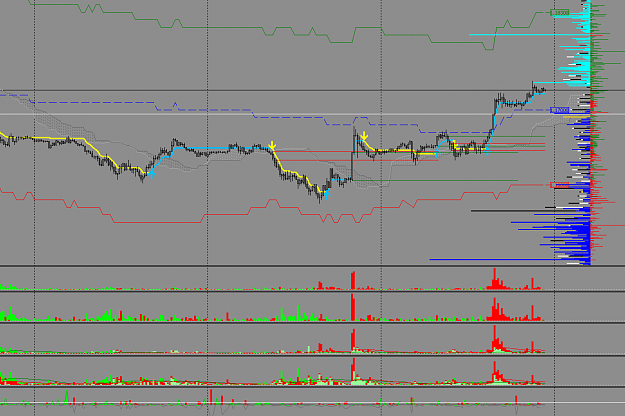Select the longest cyan horizontal profile line near top

529,35
